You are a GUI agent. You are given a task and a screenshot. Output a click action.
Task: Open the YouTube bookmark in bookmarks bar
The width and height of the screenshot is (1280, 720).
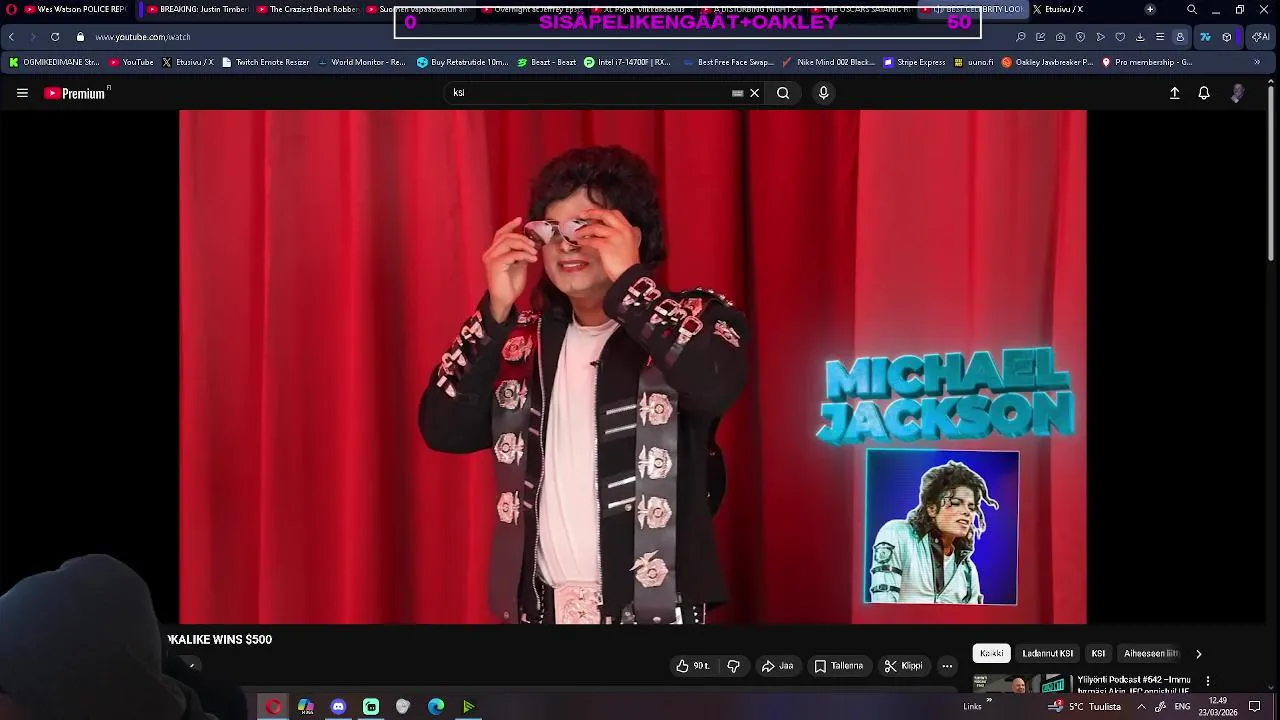(131, 62)
